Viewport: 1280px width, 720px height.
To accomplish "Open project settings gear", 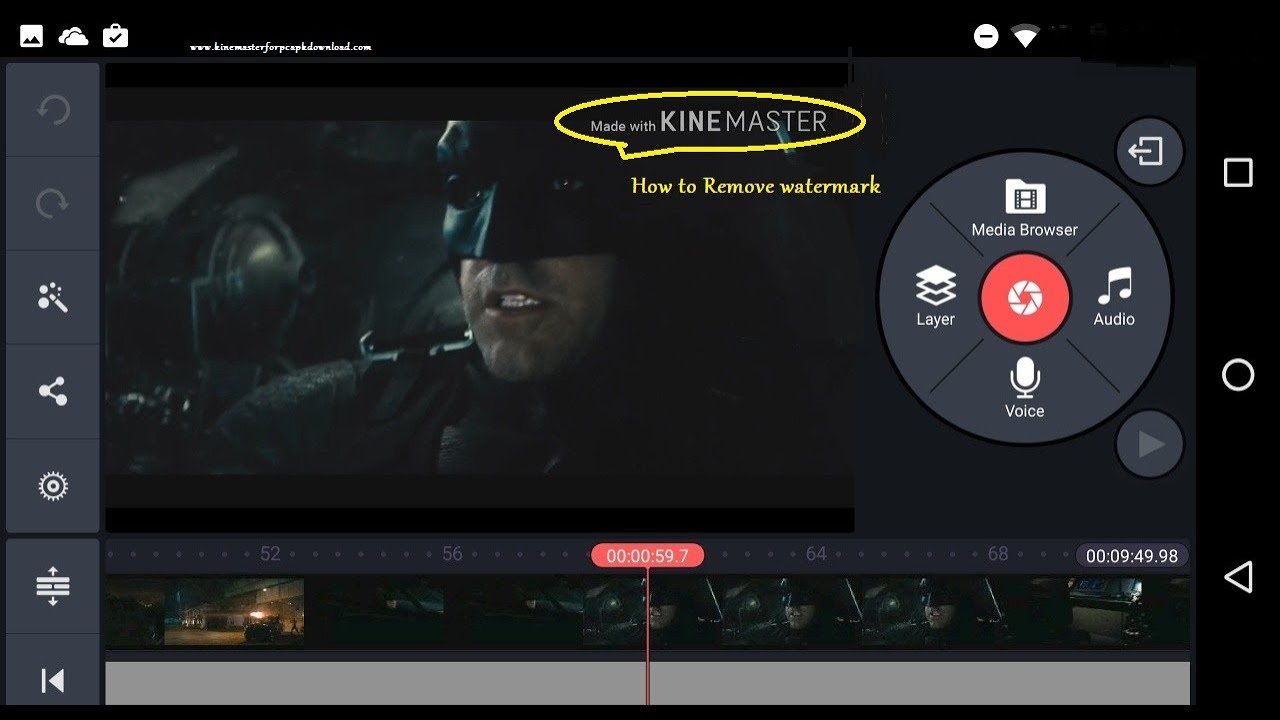I will tap(53, 486).
